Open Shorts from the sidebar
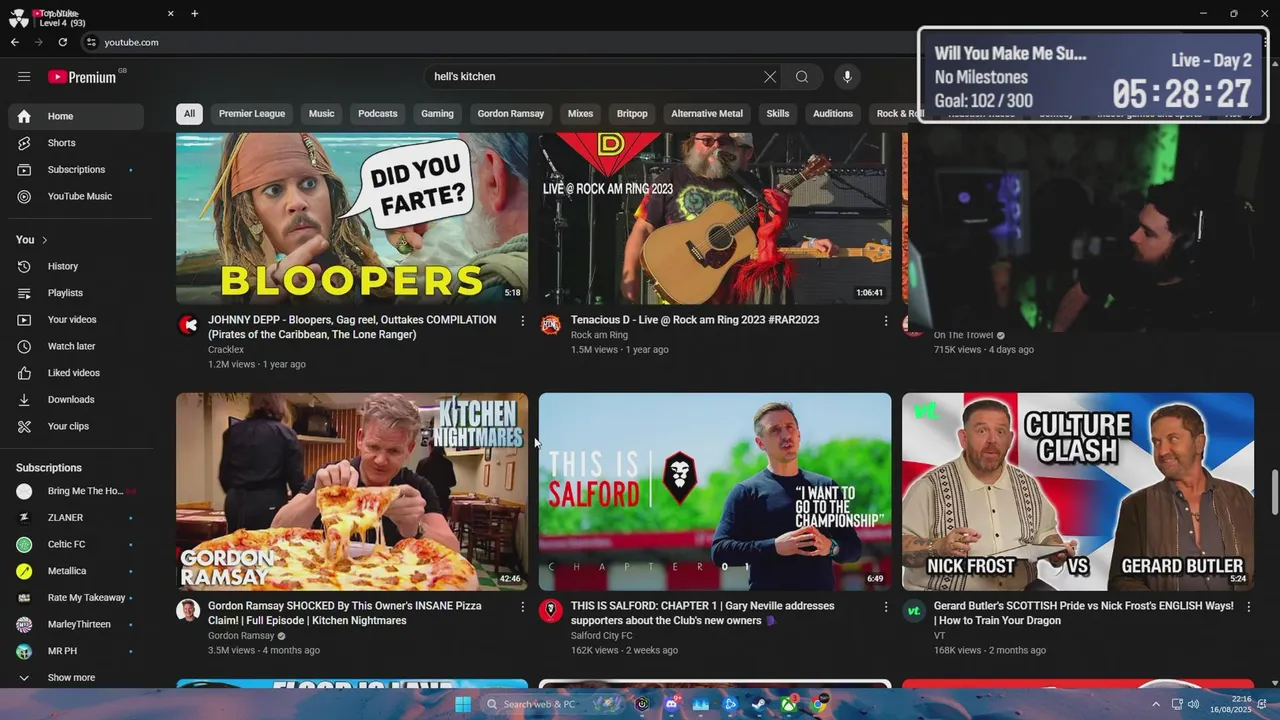 76,143
